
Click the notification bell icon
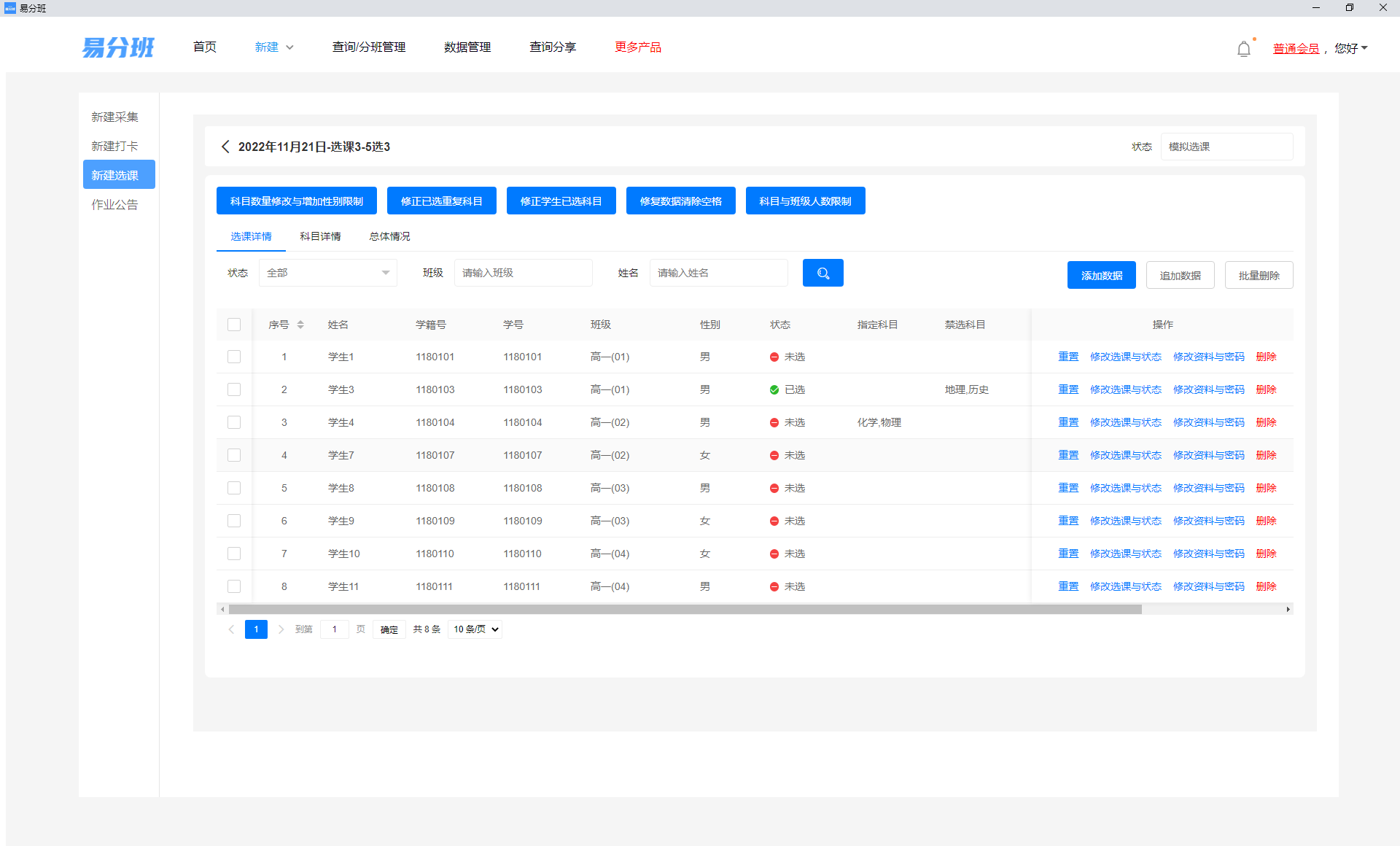coord(1244,49)
